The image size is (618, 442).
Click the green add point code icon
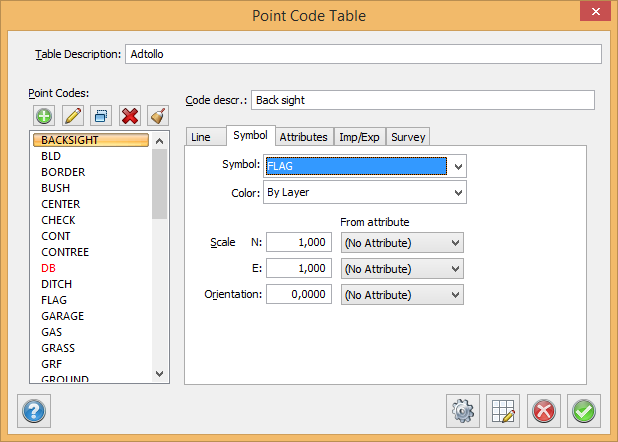click(43, 115)
